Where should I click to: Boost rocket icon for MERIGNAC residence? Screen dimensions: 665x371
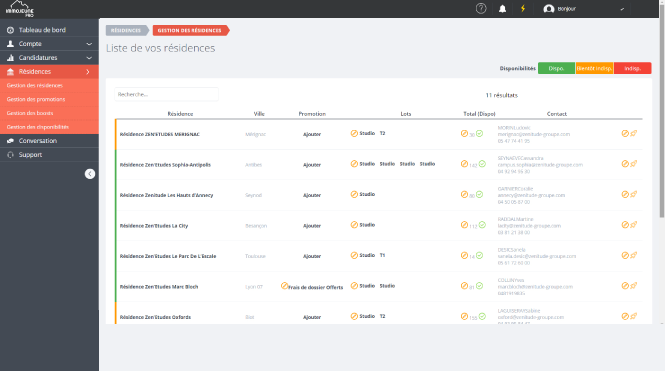pos(634,134)
